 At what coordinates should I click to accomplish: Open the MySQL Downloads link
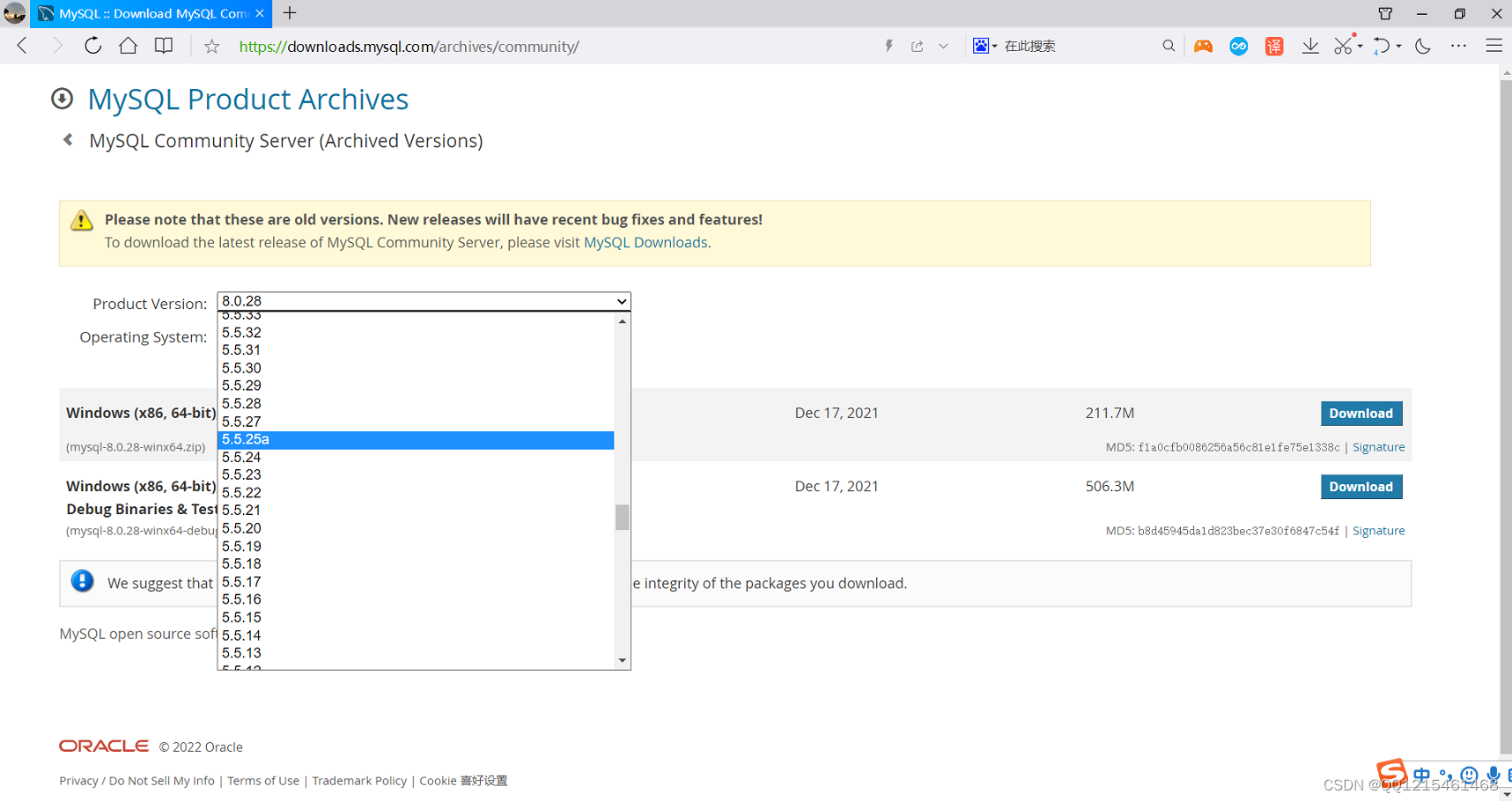click(x=645, y=242)
